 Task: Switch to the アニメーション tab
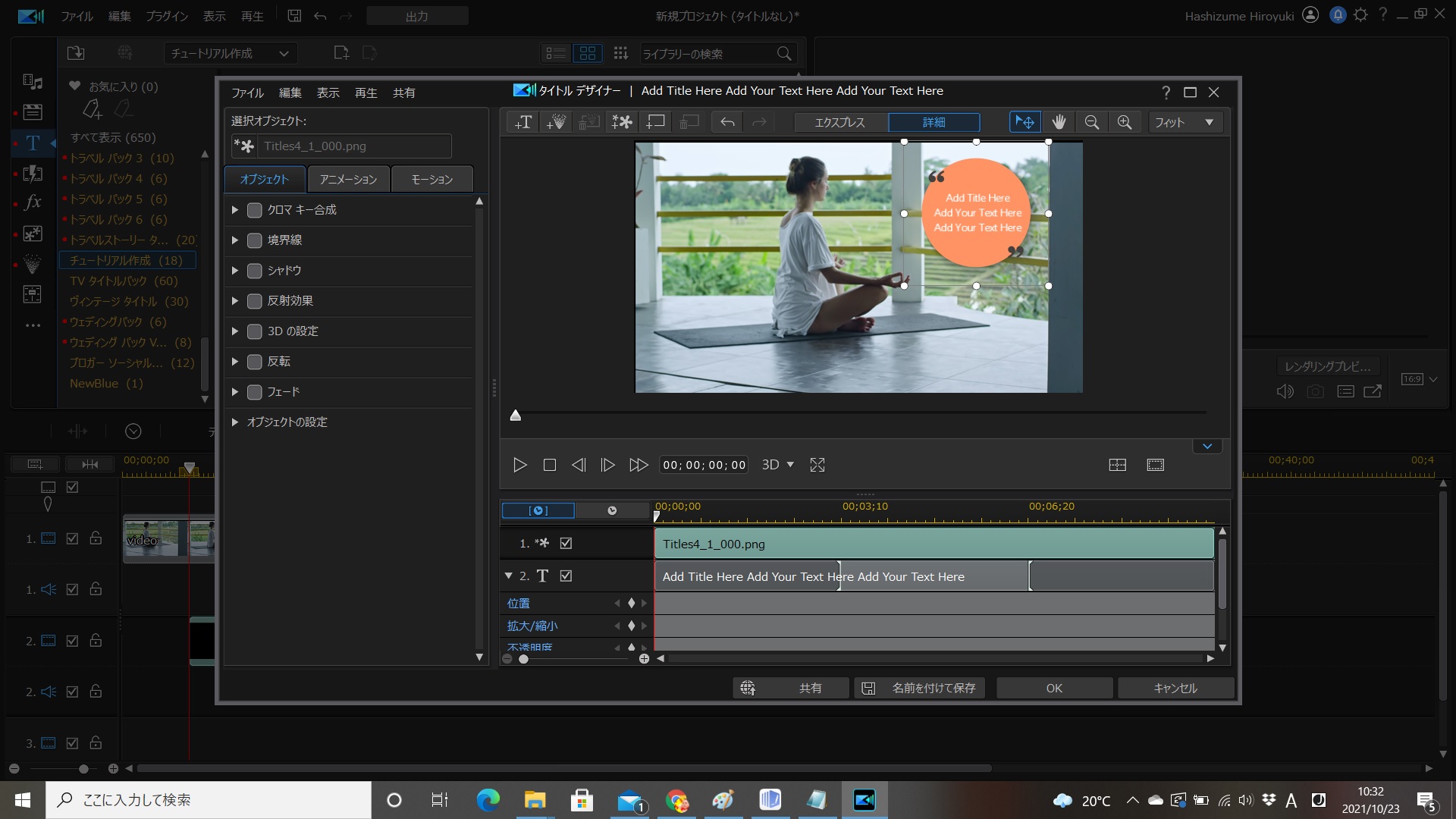point(348,180)
